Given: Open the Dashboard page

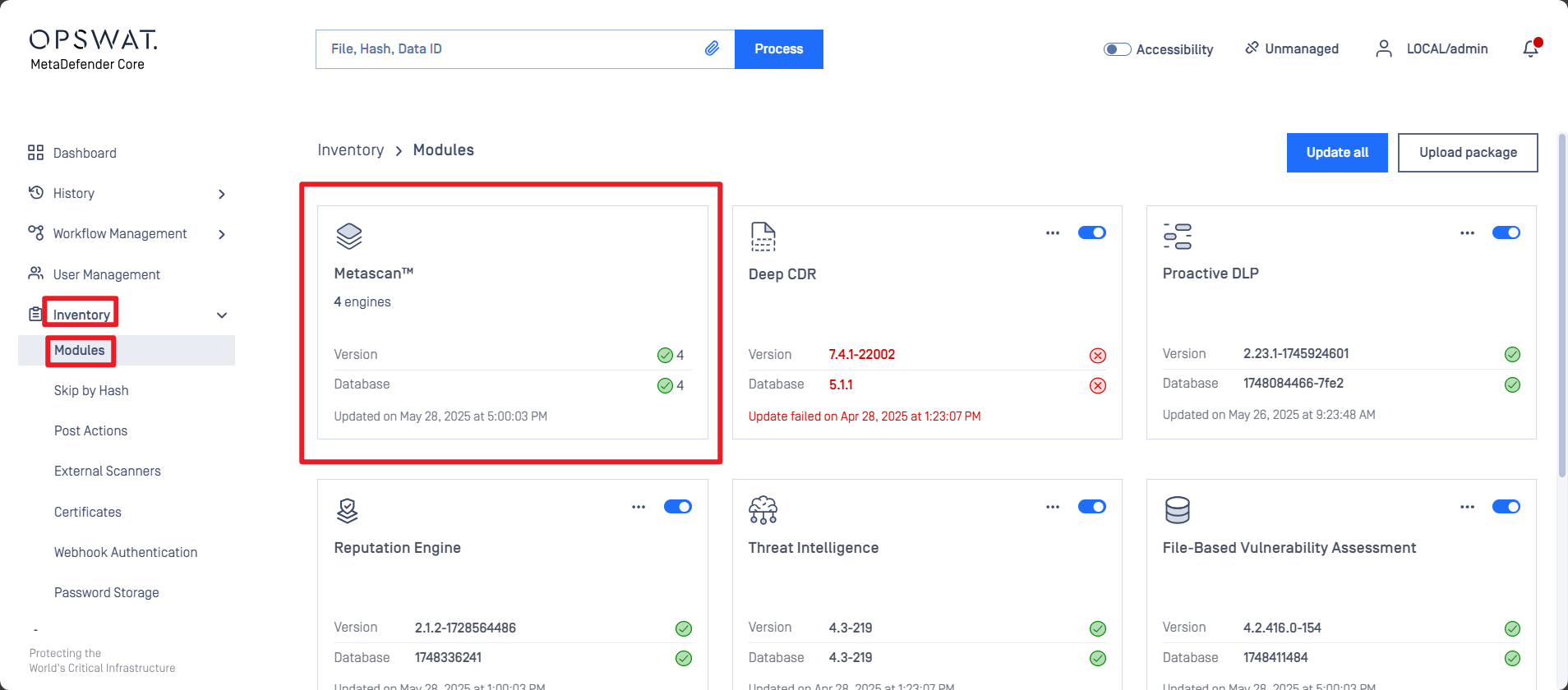Looking at the screenshot, I should pos(85,153).
